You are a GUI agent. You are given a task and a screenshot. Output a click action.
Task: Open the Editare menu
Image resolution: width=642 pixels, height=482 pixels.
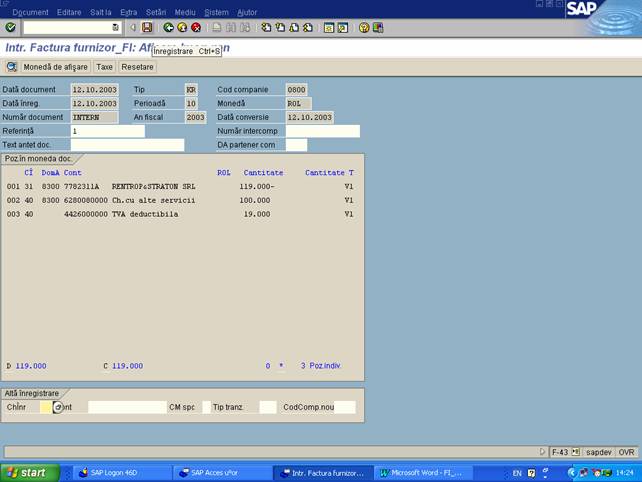69,12
